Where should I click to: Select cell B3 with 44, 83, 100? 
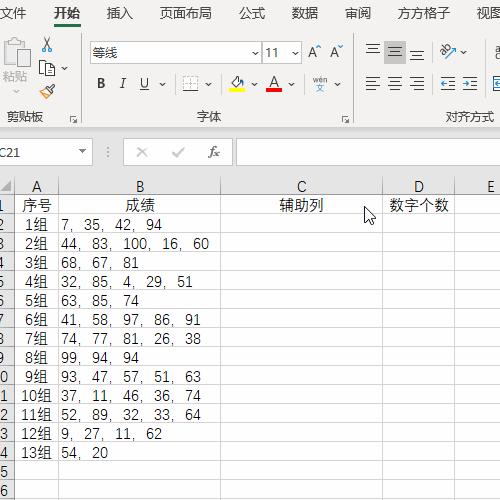(x=139, y=244)
